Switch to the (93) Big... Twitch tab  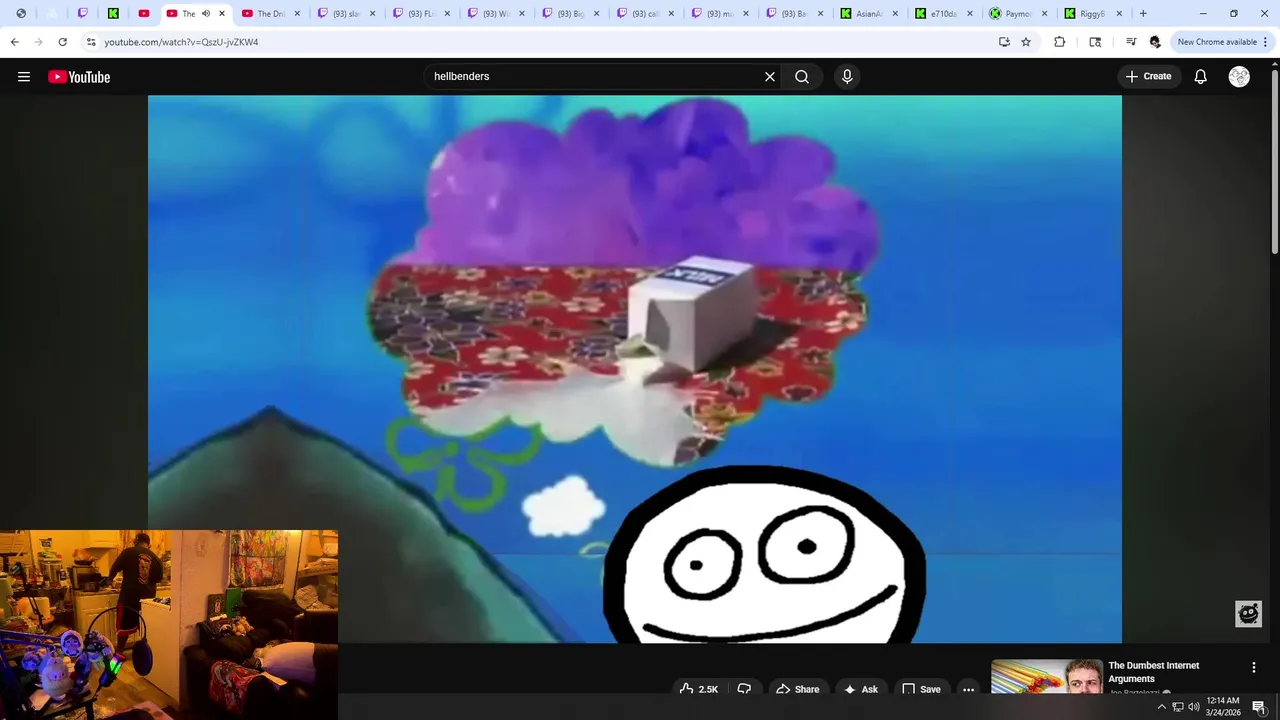coord(568,14)
